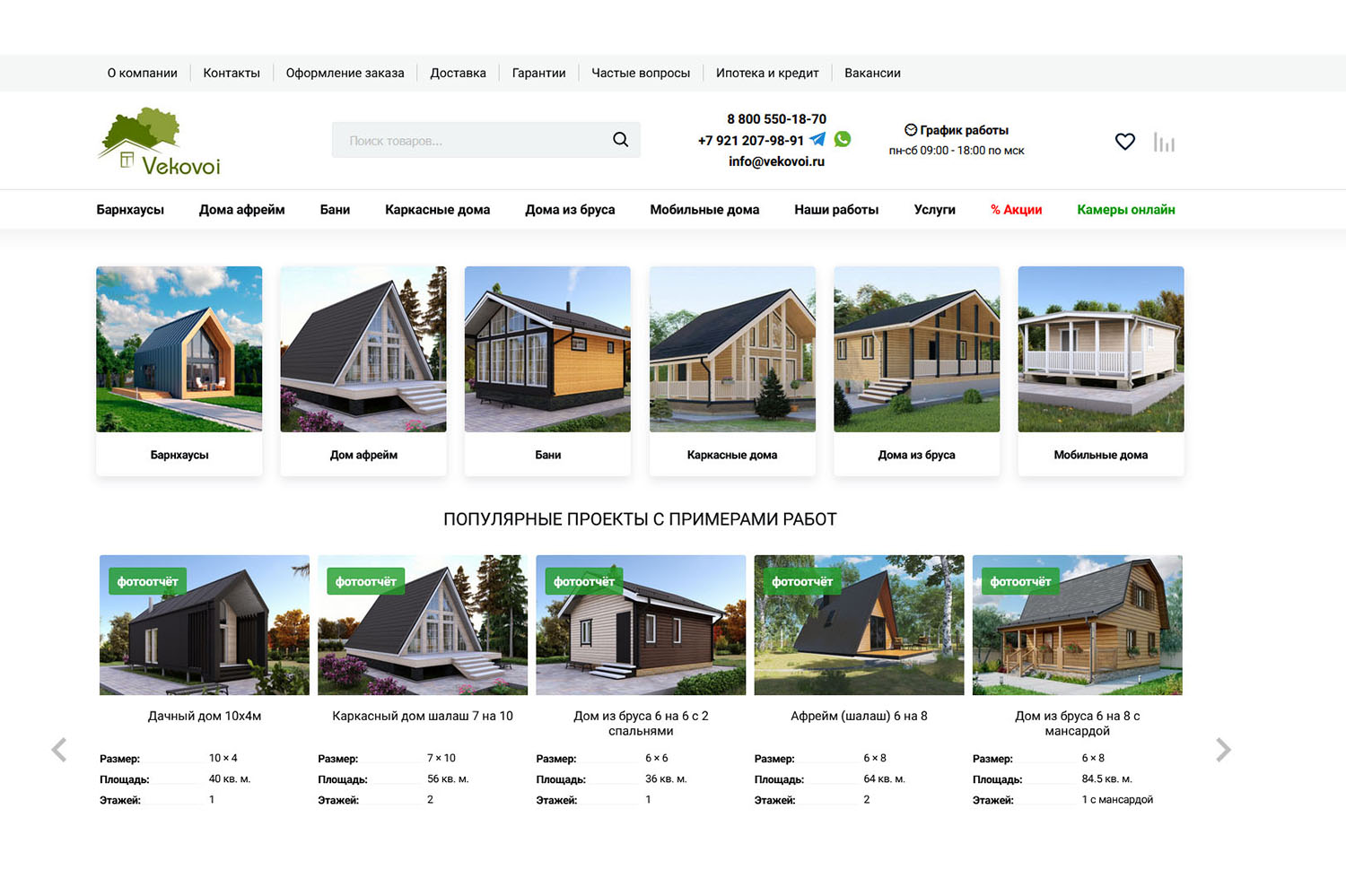Open the Telegram messenger icon
Image resolution: width=1346 pixels, height=896 pixels.
[817, 140]
